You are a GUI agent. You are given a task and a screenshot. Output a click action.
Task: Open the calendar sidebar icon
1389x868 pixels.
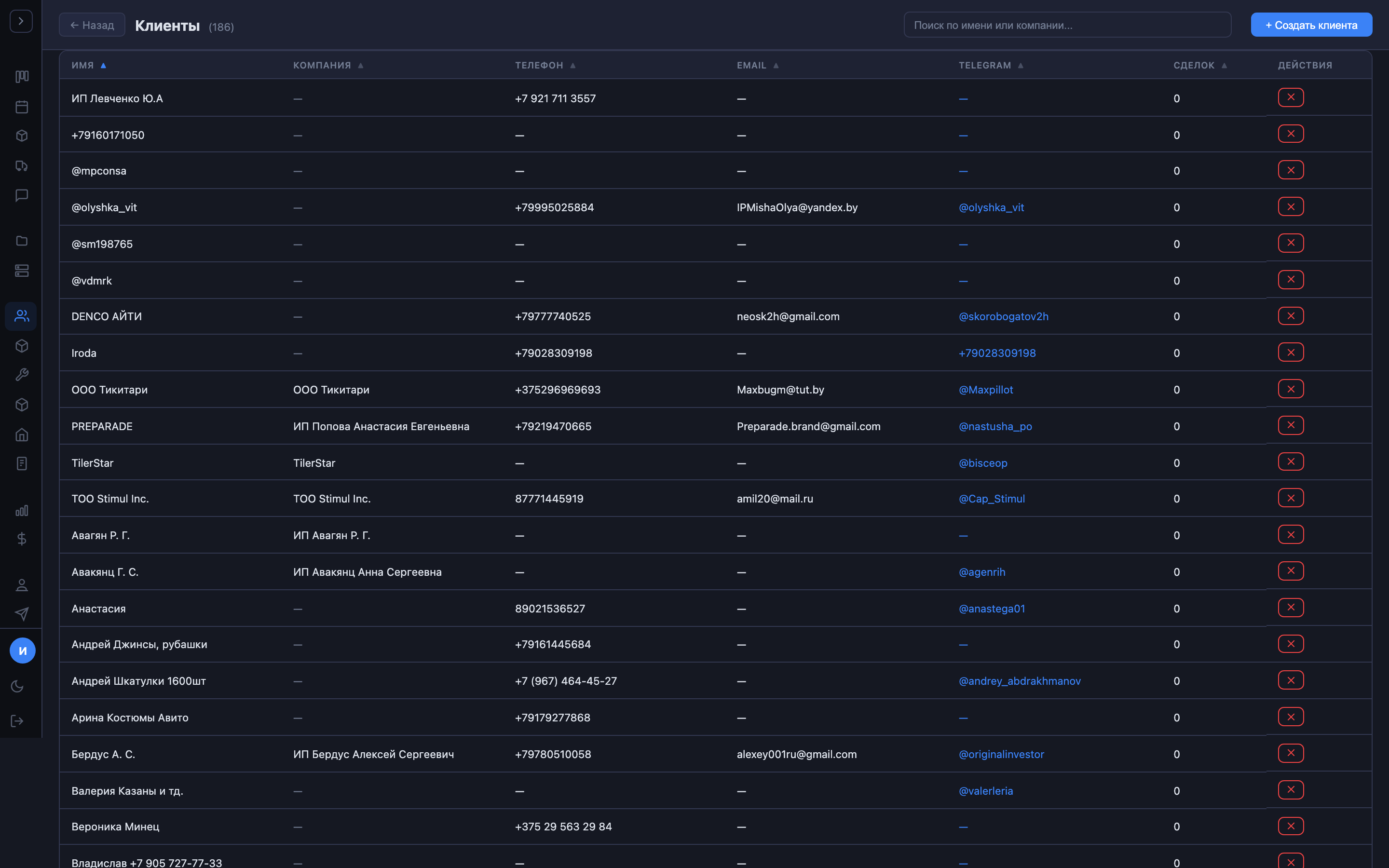coord(22,107)
